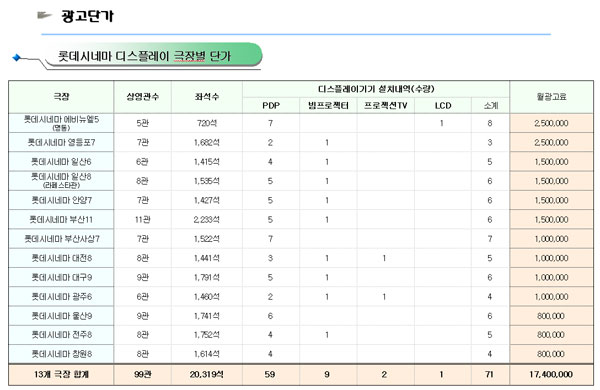Click the 11관 cell in the 부산11 row
Screen dimensions: 600x390
tap(142, 220)
